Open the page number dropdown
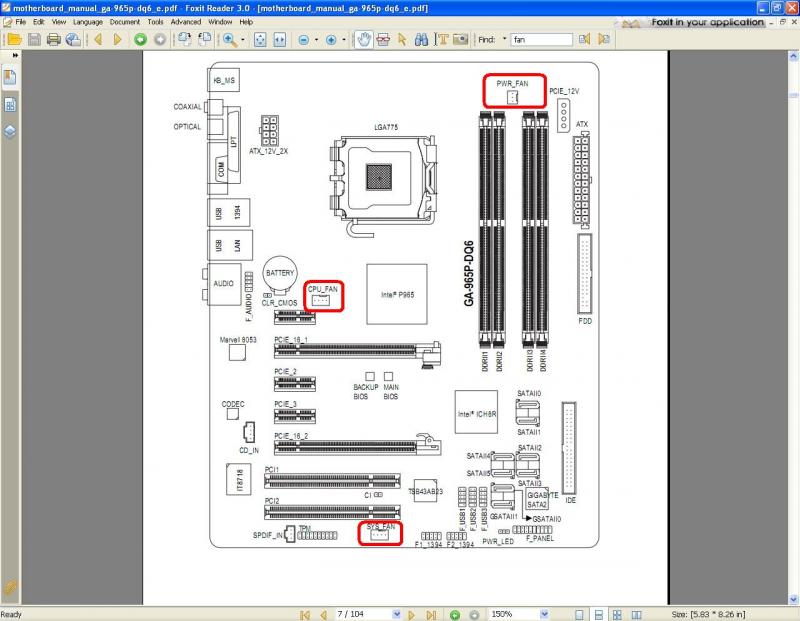800x621 pixels. point(397,614)
